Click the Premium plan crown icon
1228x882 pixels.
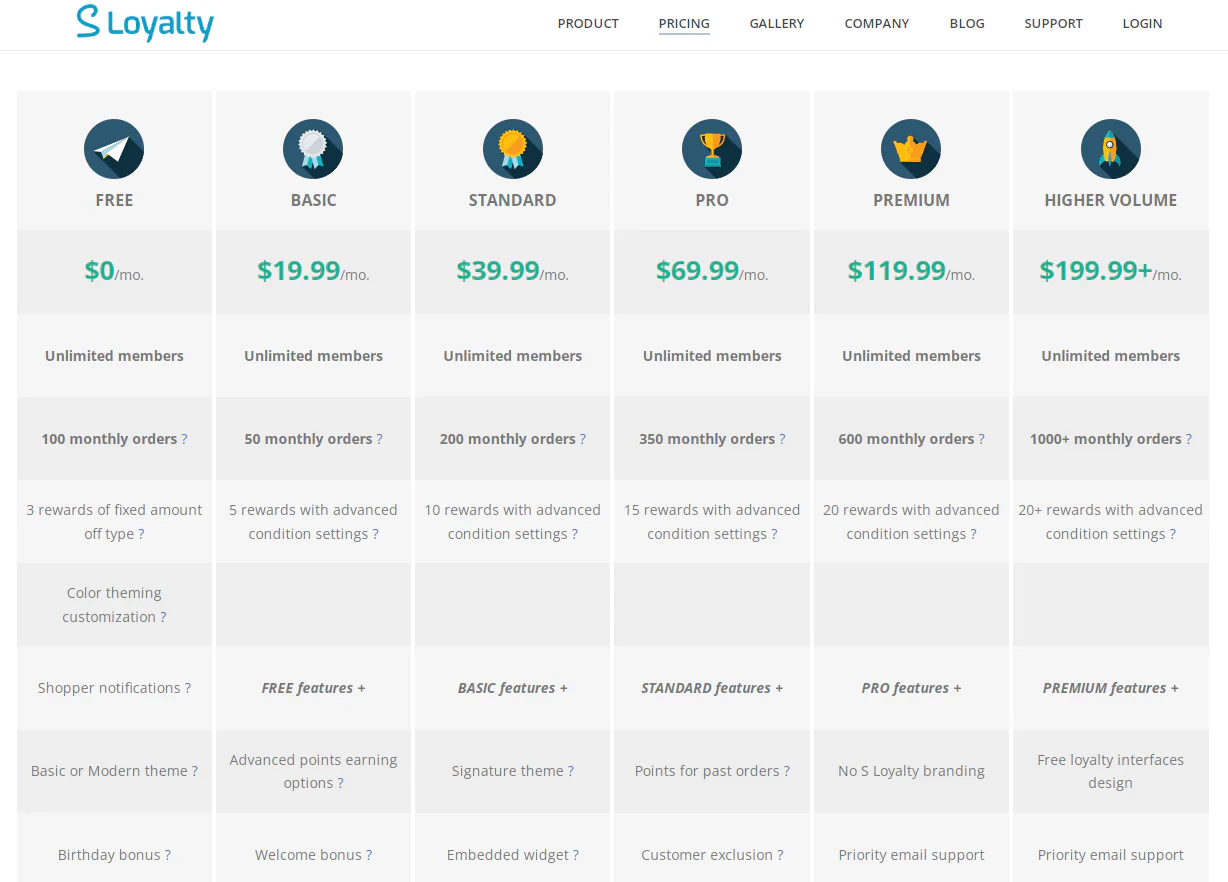(x=911, y=149)
